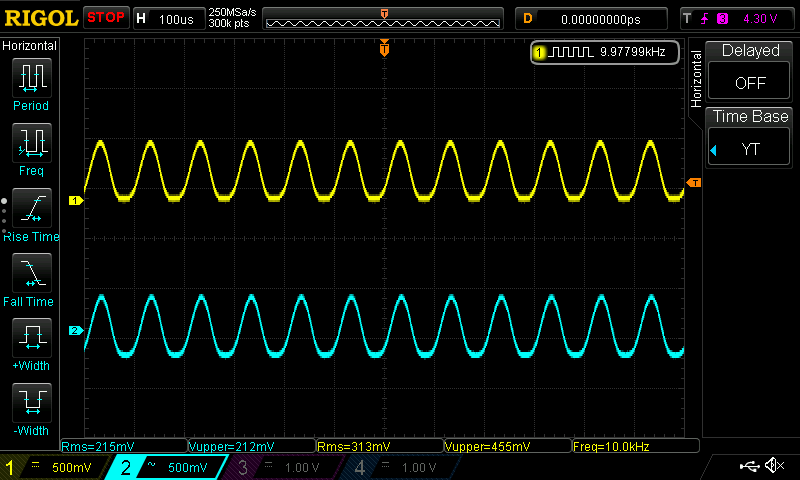The height and width of the screenshot is (480, 800).
Task: Select the Freq measurement icon
Action: [x=31, y=143]
